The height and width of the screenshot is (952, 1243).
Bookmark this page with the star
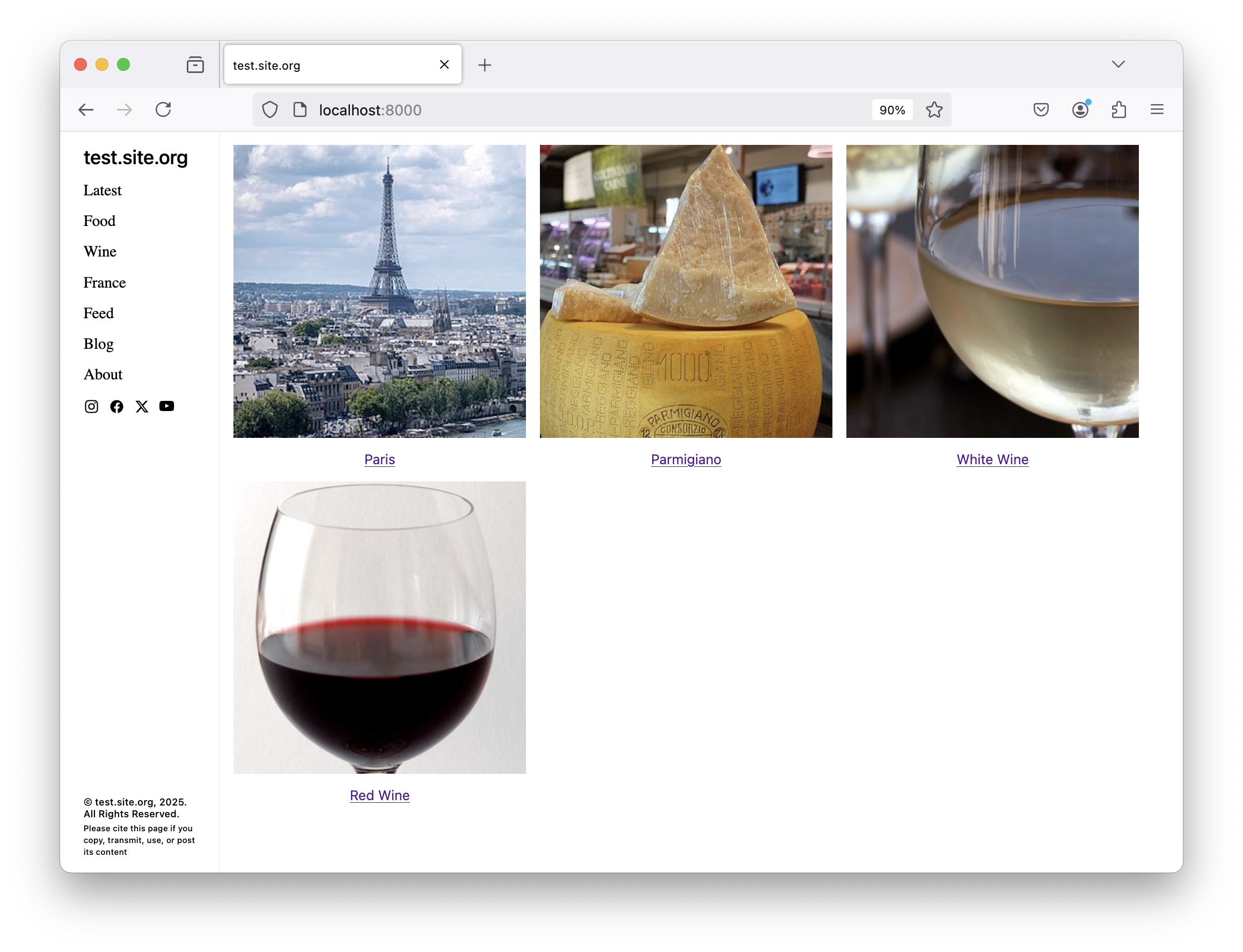point(934,109)
